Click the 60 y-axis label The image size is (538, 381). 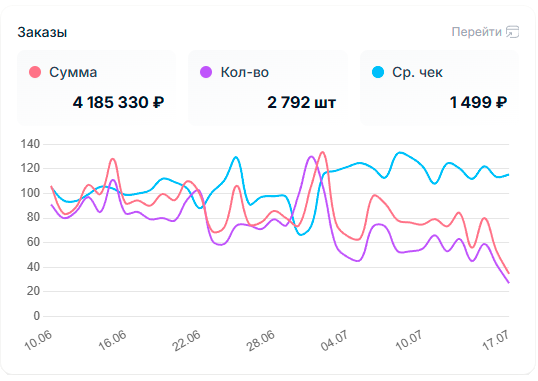(33, 242)
